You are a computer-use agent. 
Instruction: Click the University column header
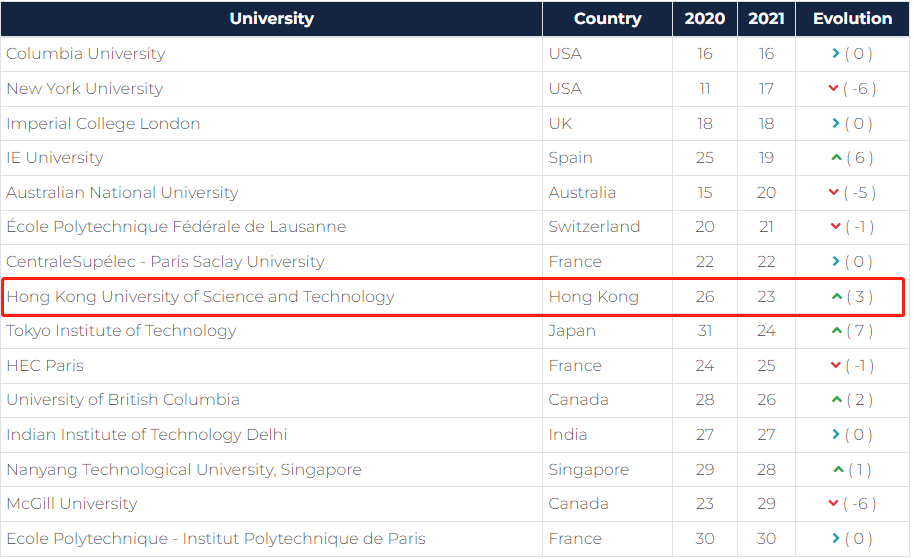(271, 19)
